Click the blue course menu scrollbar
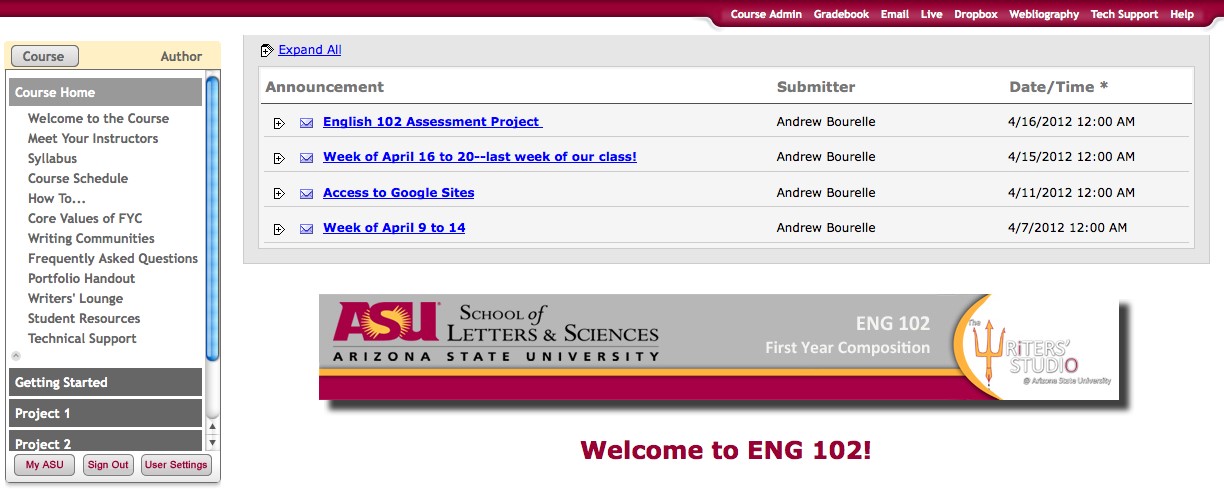The width and height of the screenshot is (1224, 501). [212, 215]
